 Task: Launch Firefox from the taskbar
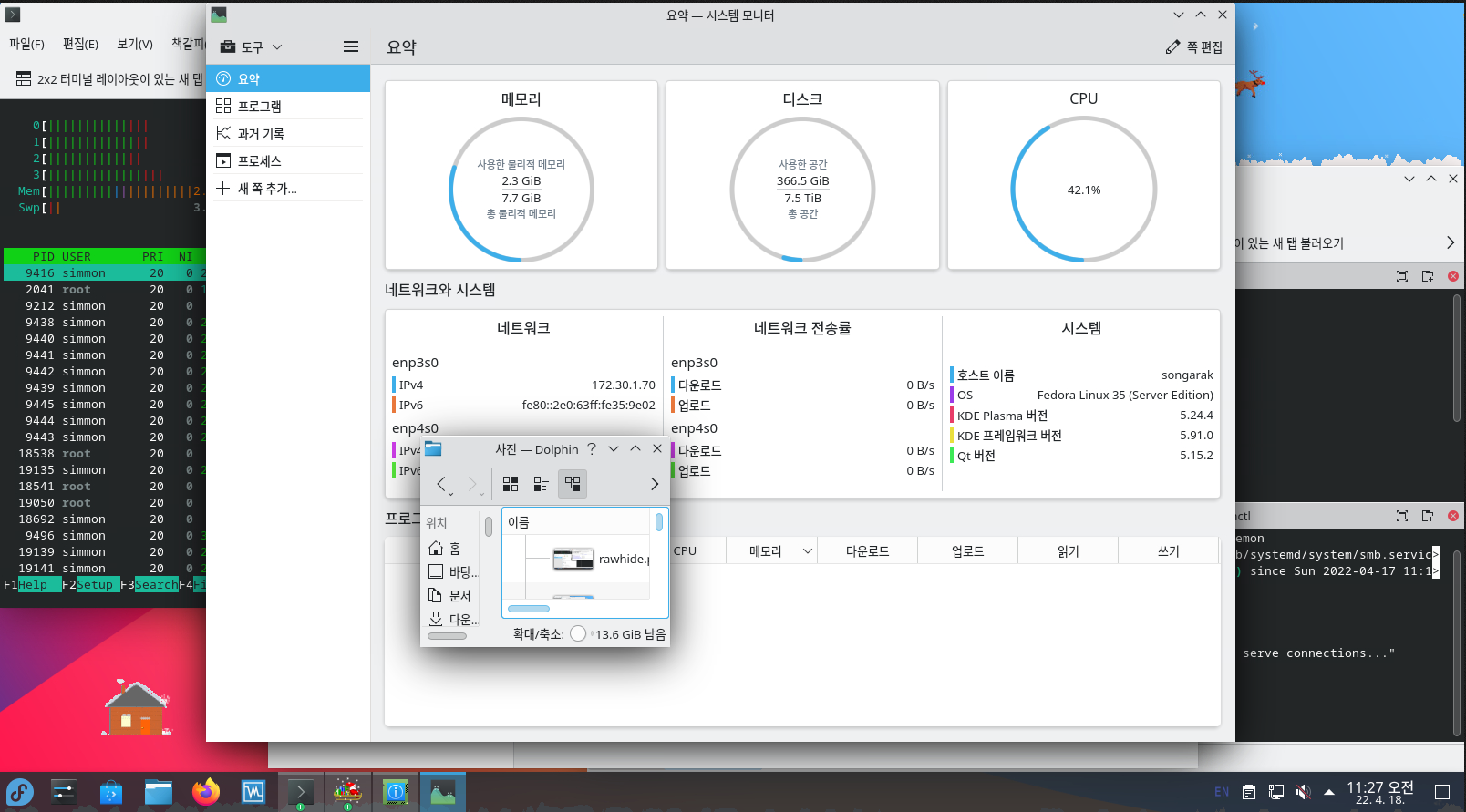tap(206, 792)
